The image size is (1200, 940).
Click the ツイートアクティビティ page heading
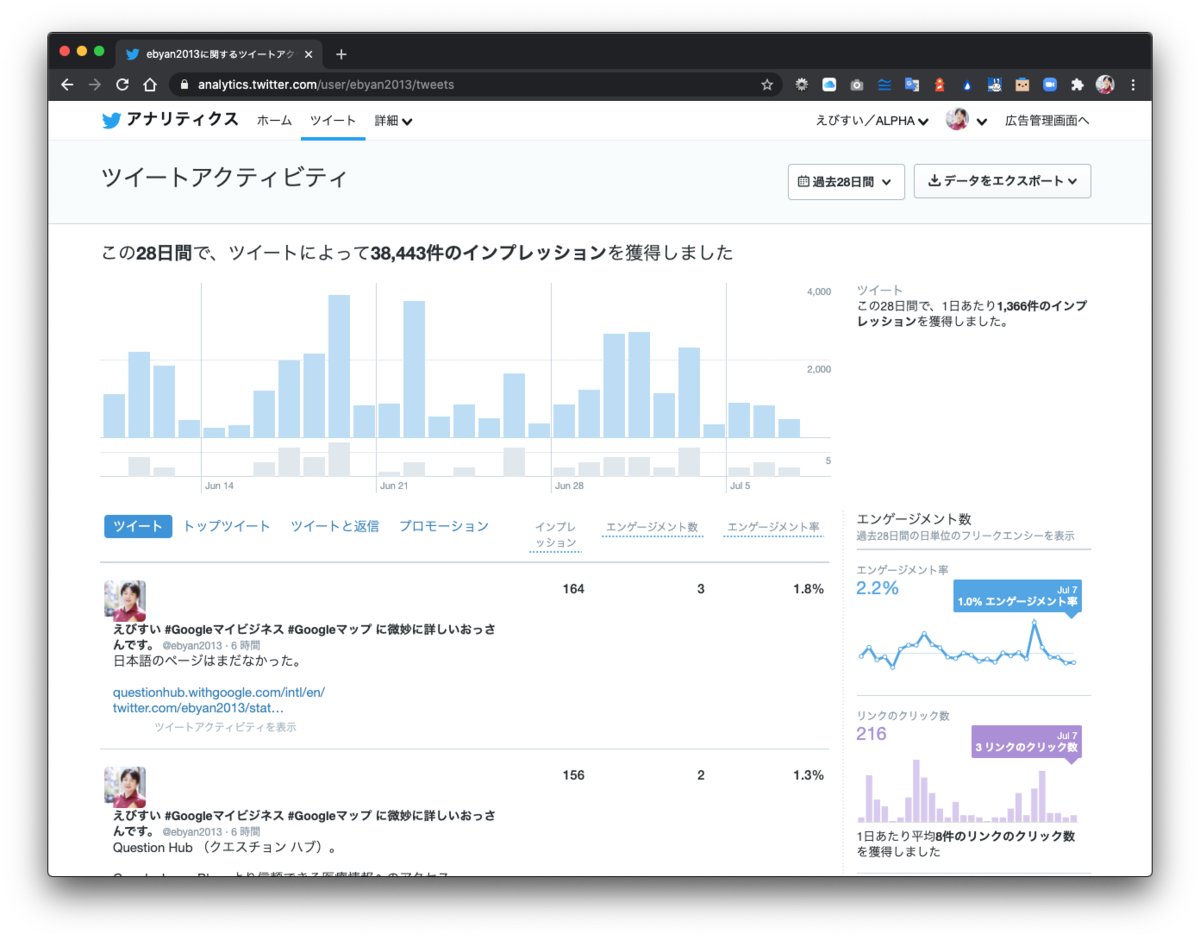coord(225,178)
